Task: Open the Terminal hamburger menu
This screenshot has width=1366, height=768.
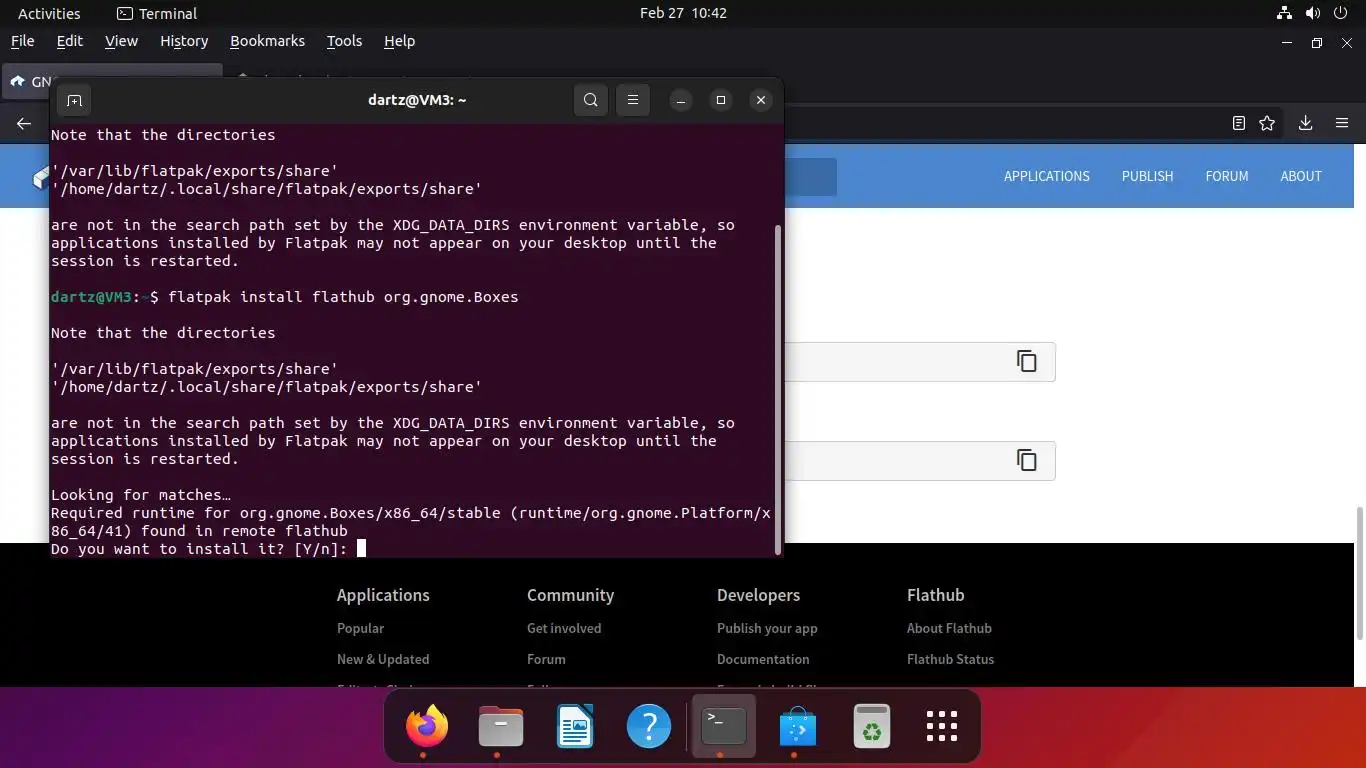Action: 633,100
